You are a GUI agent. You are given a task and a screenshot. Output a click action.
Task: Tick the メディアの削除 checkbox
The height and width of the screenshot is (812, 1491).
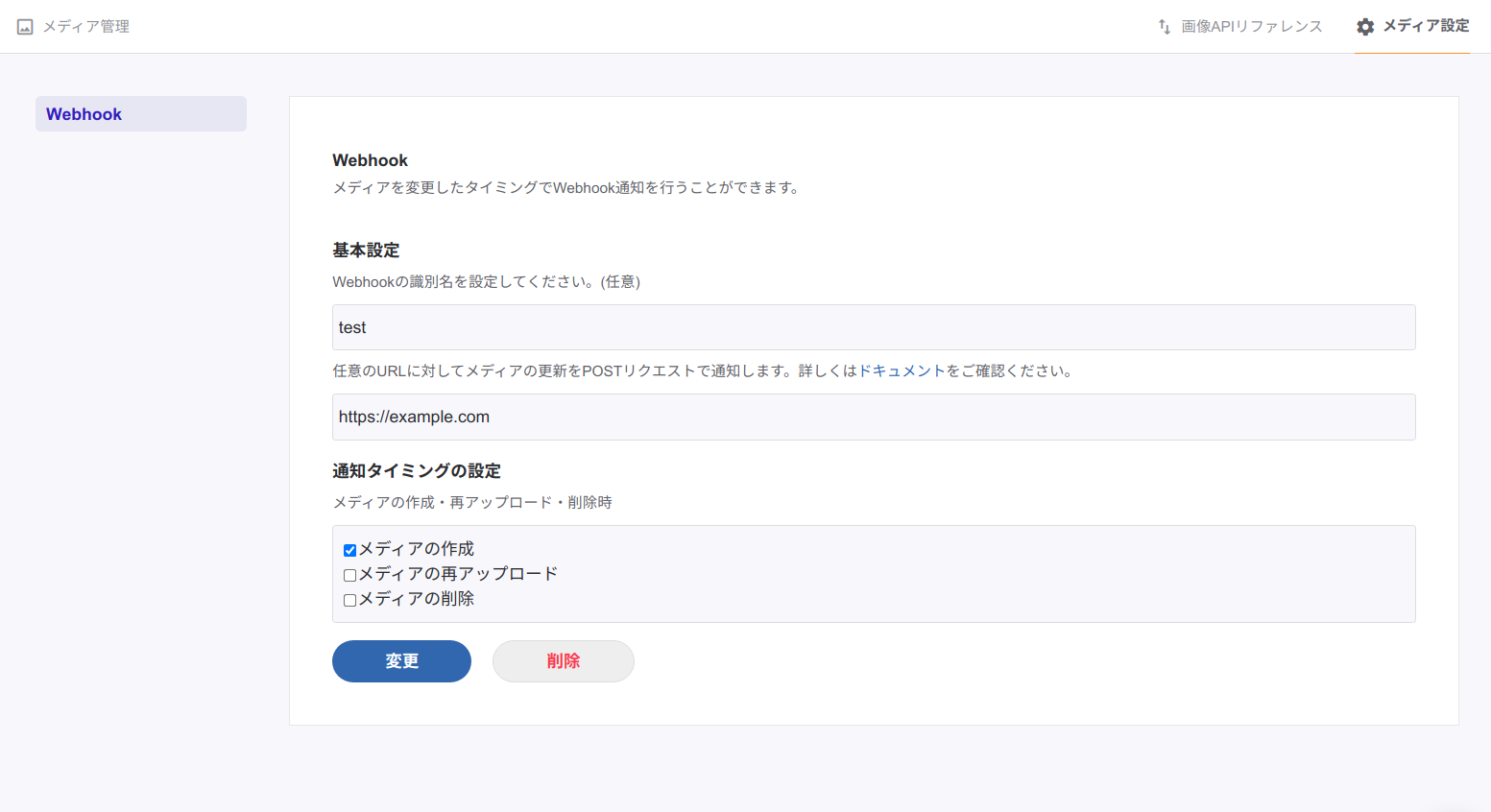point(349,600)
